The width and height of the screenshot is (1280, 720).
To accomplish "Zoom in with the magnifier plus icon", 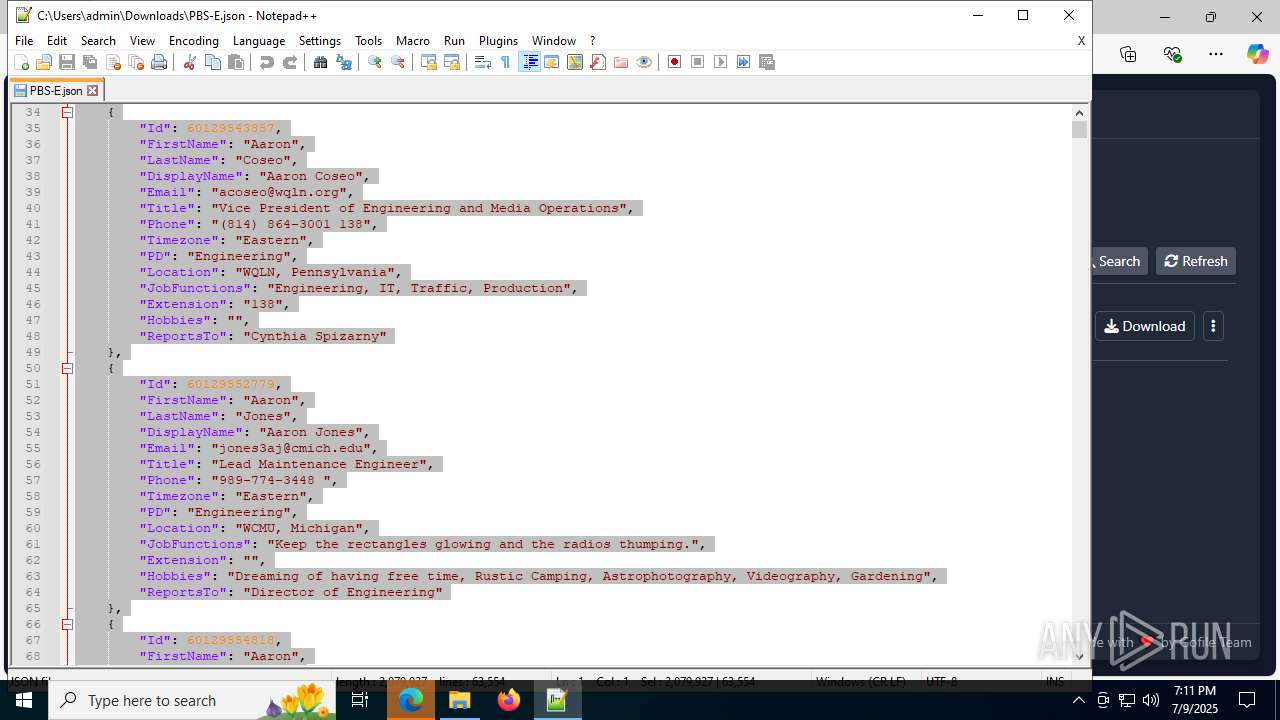I will 374,62.
